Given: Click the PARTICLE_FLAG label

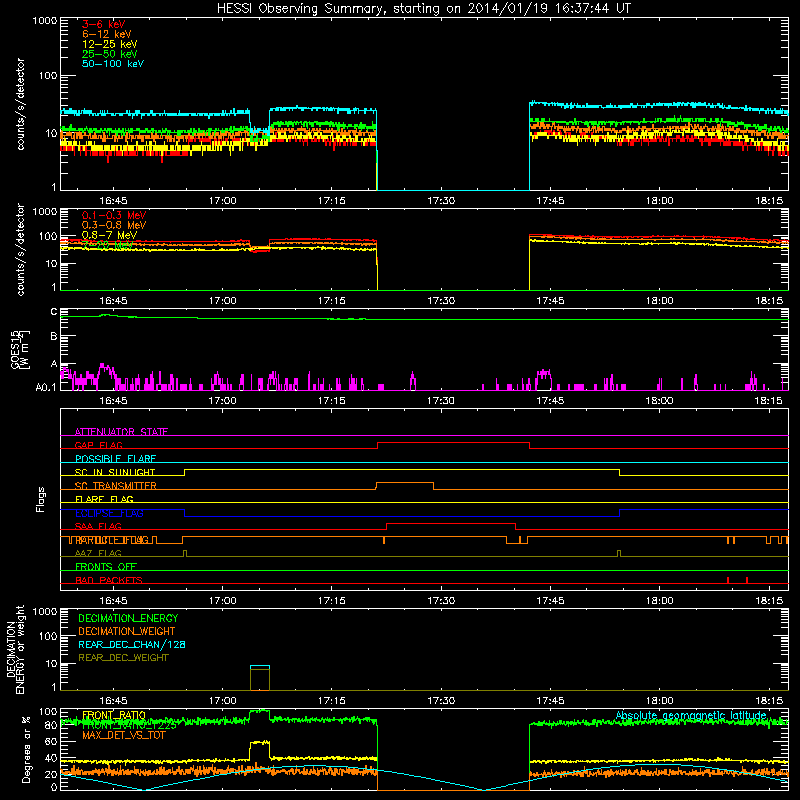Looking at the screenshot, I should (112, 540).
